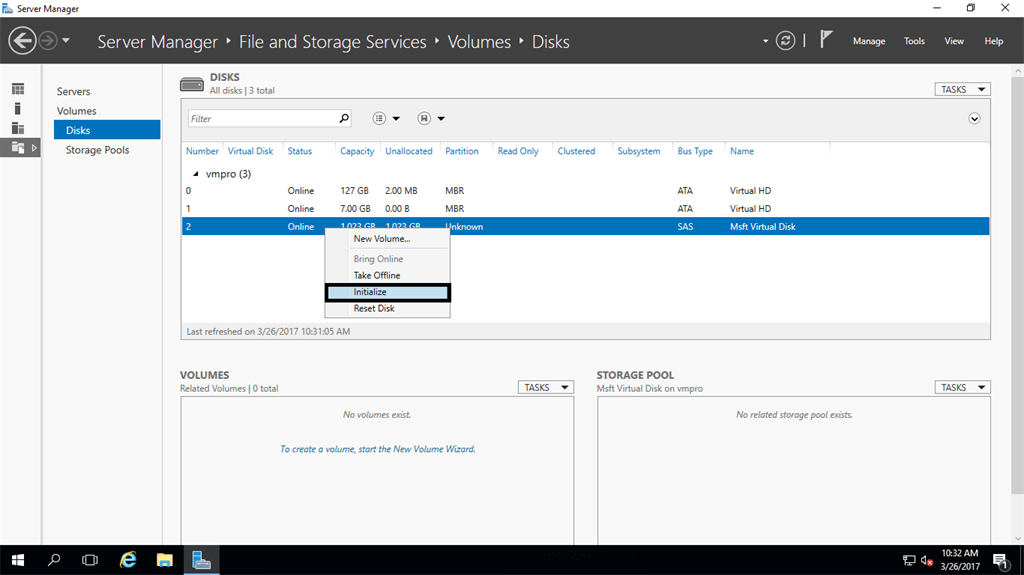Select disk 0 row with 127 GB
1024x575 pixels.
pyautogui.click(x=585, y=191)
